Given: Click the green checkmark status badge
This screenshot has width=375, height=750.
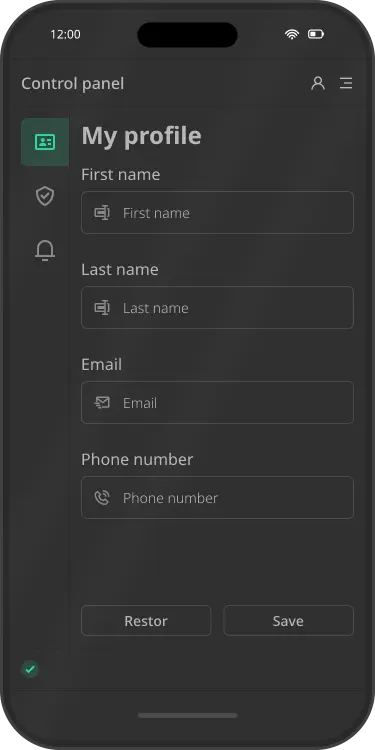Looking at the screenshot, I should [x=30, y=669].
